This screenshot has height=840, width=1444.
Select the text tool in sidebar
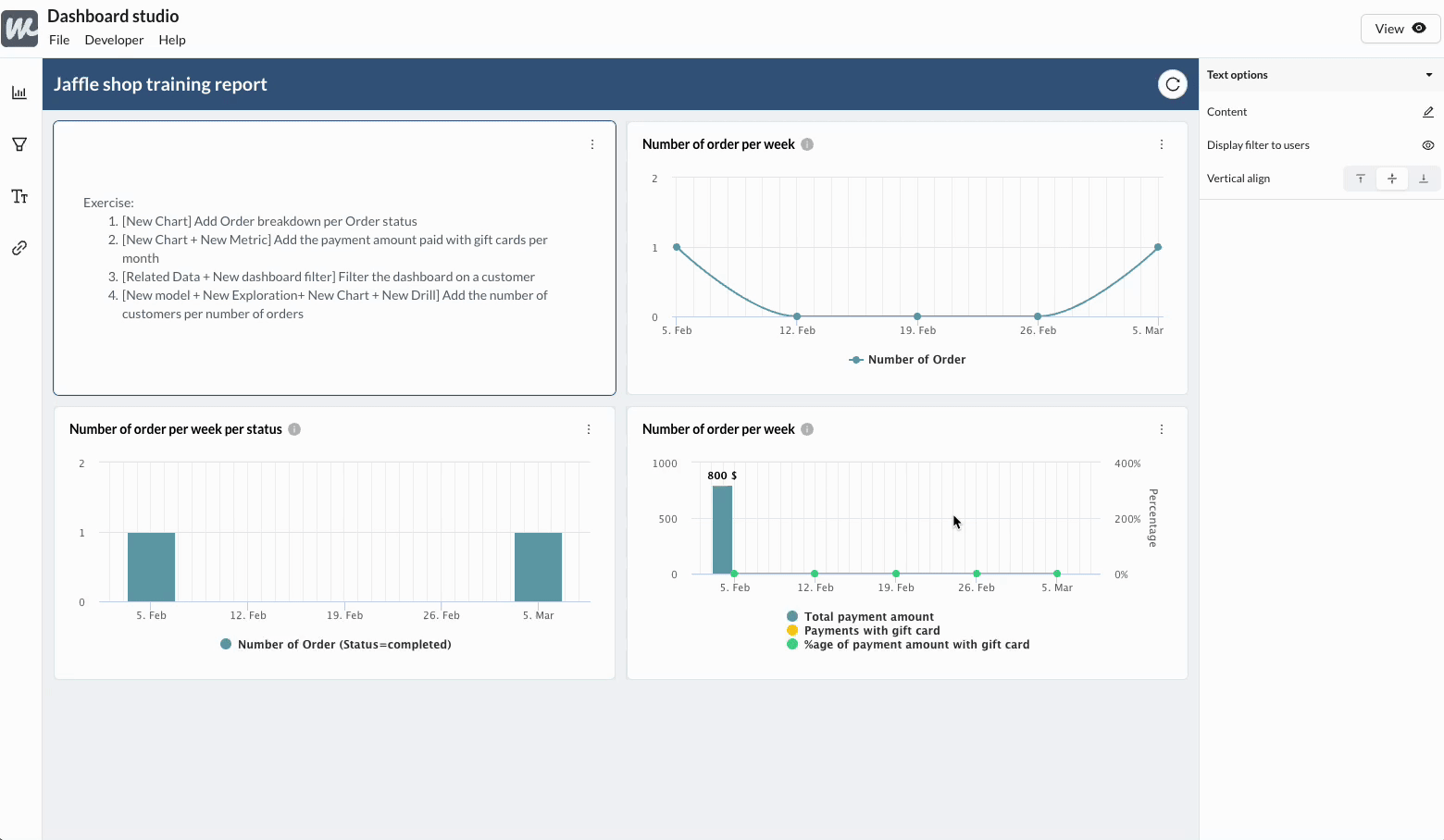pyautogui.click(x=19, y=196)
